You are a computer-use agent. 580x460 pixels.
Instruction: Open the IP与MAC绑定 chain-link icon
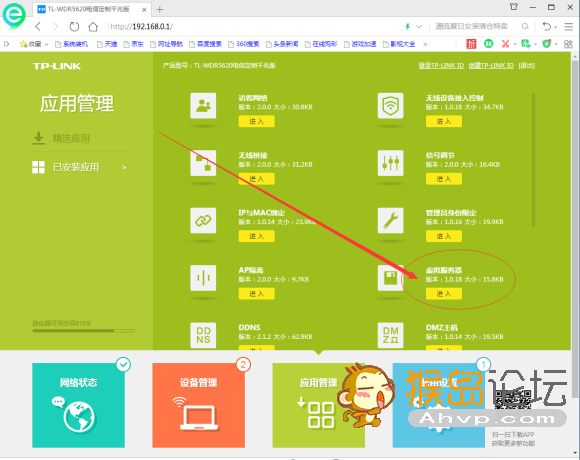pos(203,220)
